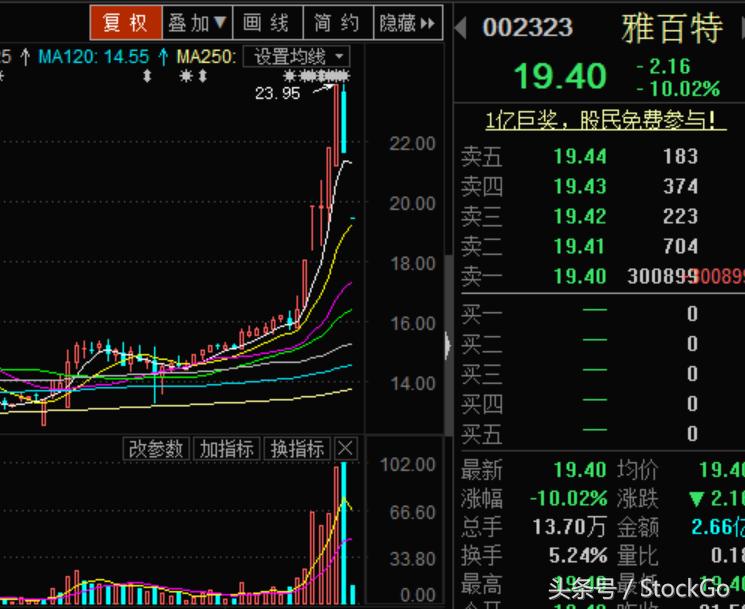Click the 换手 value 5.24%
The width and height of the screenshot is (745, 609).
577,555
